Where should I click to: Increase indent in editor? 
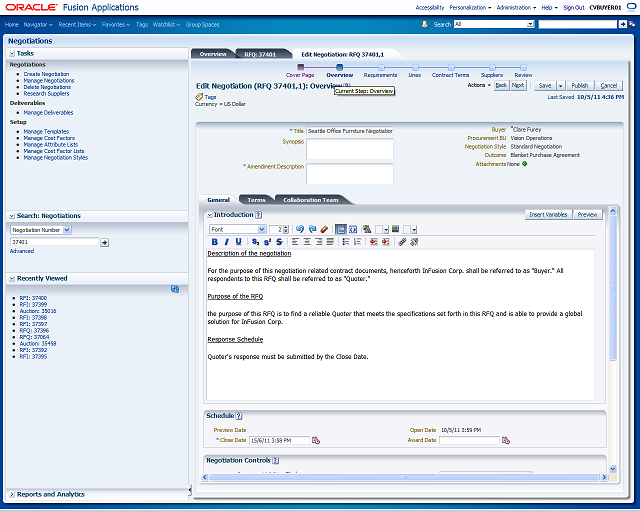click(386, 242)
